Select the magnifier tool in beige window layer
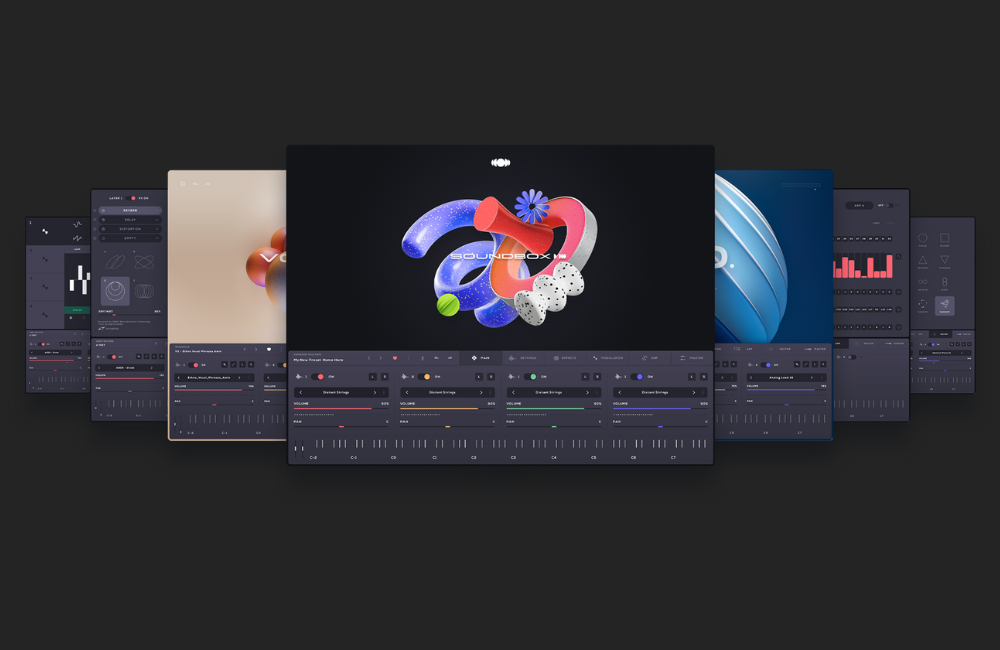The width and height of the screenshot is (1000, 650). pyautogui.click(x=224, y=365)
